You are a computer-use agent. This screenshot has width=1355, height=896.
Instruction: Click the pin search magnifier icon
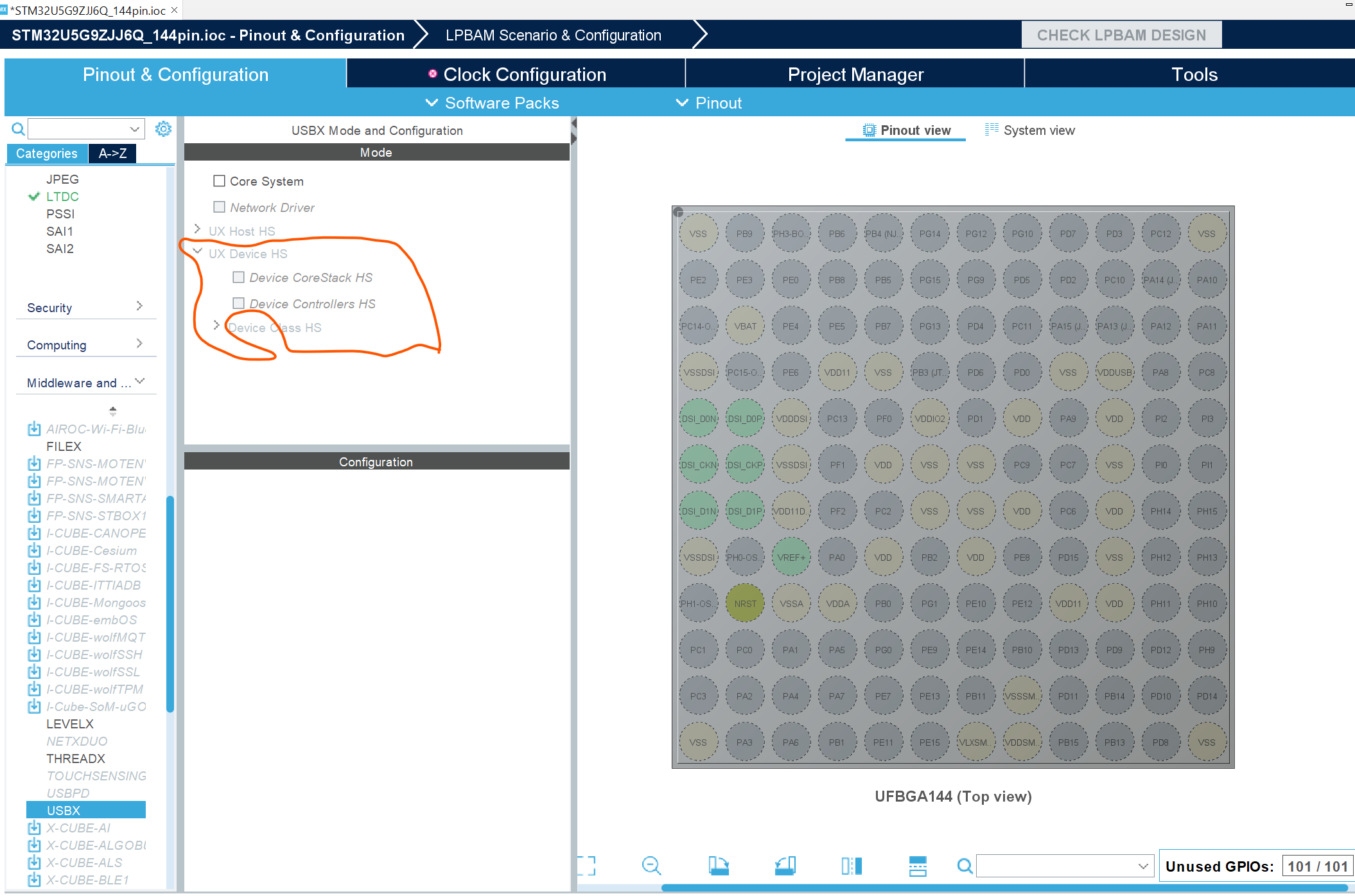965,866
